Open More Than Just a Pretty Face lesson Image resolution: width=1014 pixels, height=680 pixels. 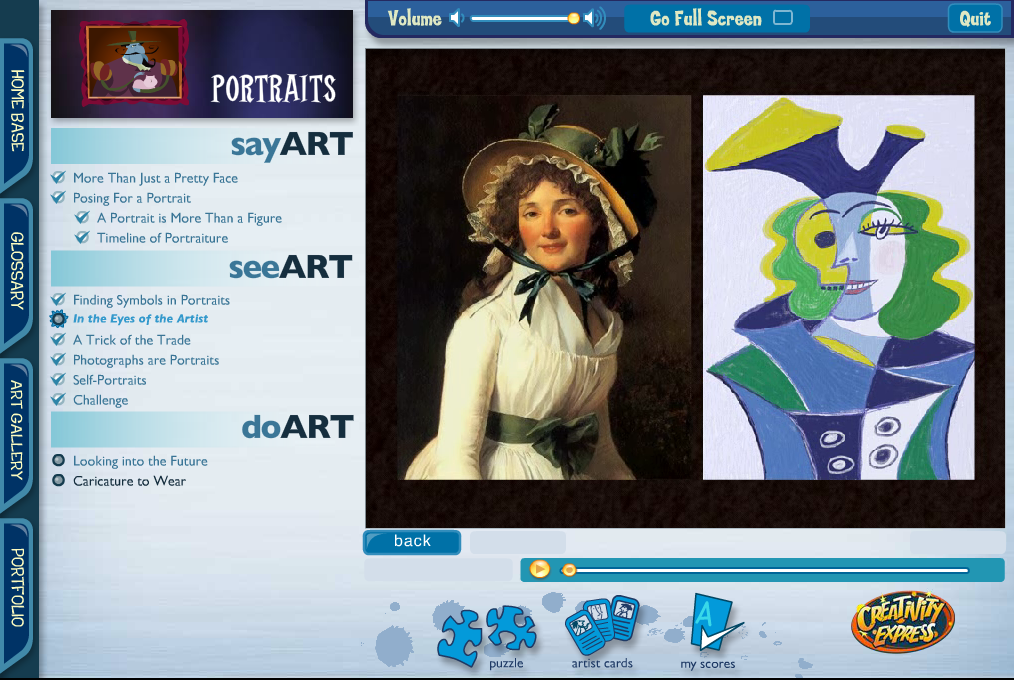pos(155,178)
